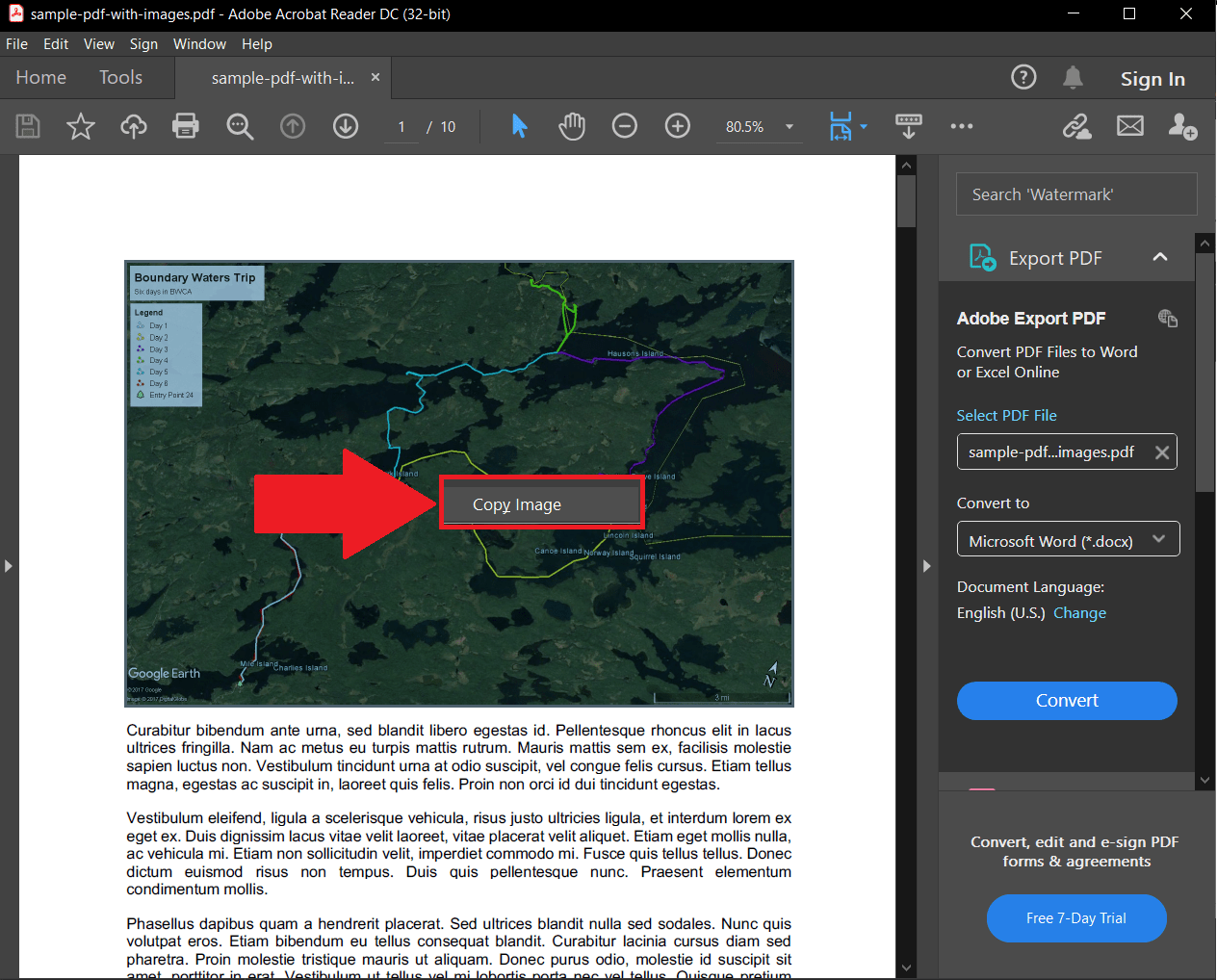The width and height of the screenshot is (1217, 980).
Task: Open the Sign menu
Action: click(x=143, y=44)
